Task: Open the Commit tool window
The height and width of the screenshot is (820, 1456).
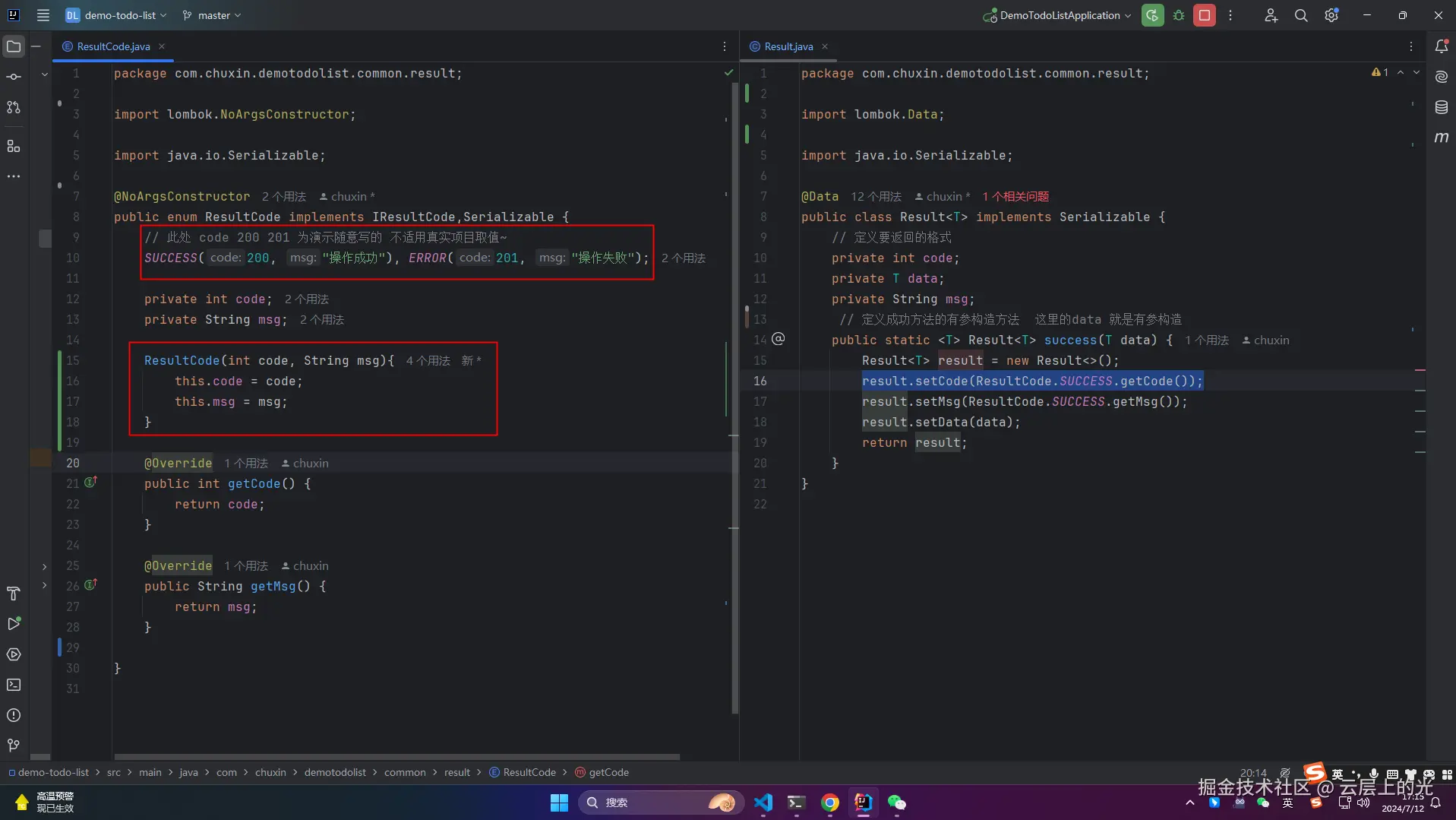Action: [14, 77]
